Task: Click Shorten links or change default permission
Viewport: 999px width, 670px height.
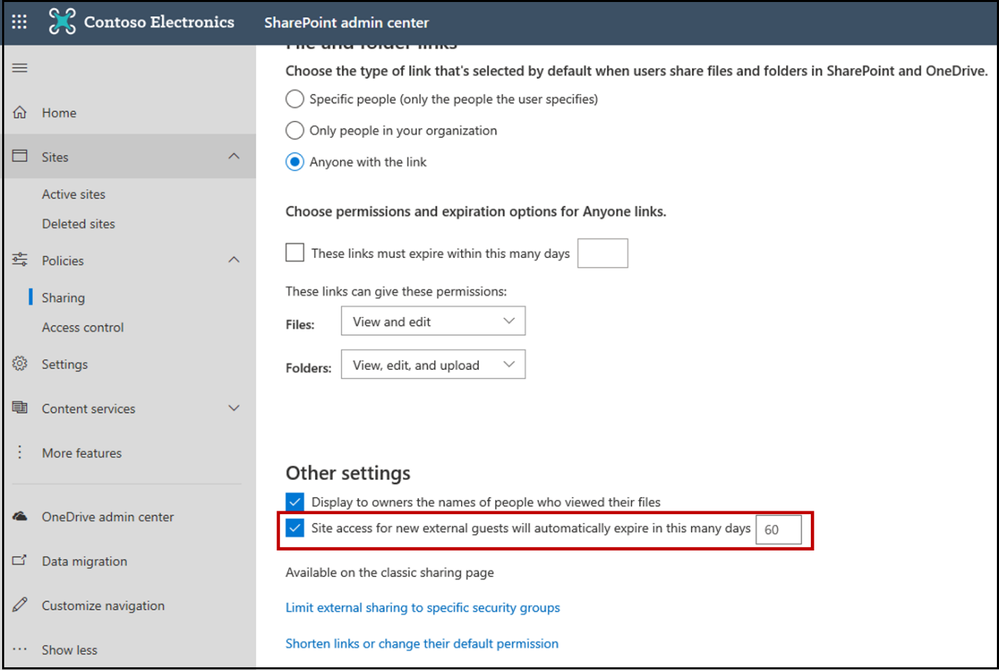Action: coord(421,643)
